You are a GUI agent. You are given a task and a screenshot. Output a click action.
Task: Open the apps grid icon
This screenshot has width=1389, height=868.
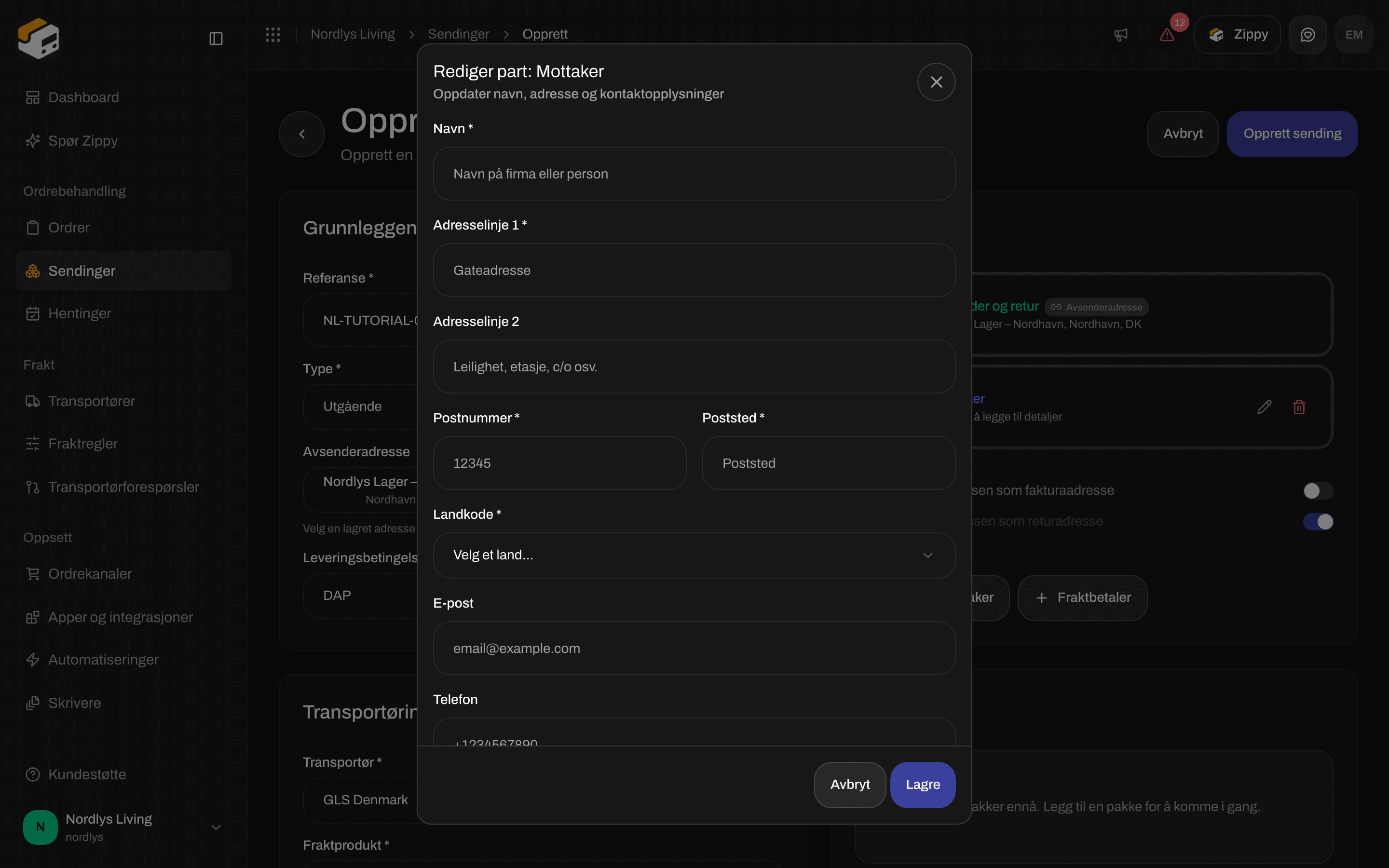point(273,34)
